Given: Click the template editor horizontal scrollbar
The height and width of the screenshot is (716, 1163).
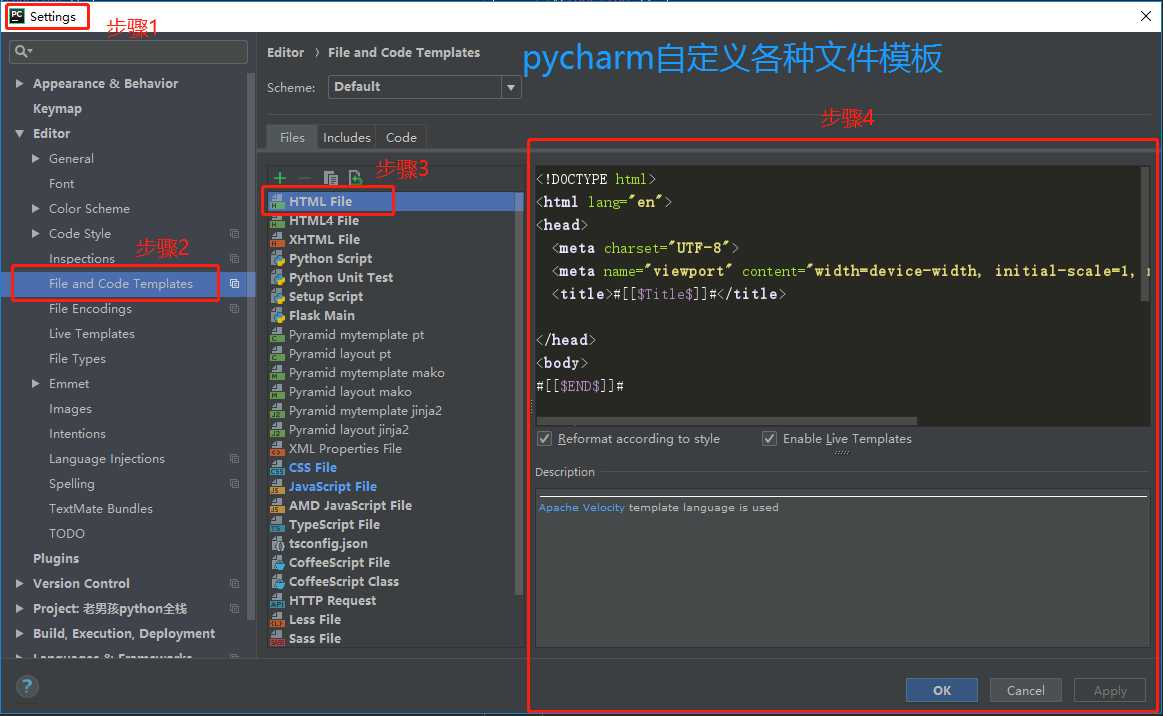Looking at the screenshot, I should coord(727,421).
